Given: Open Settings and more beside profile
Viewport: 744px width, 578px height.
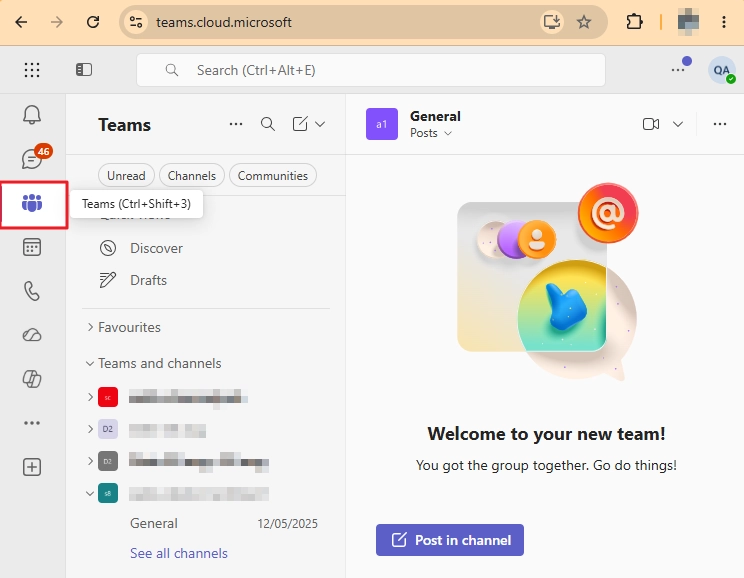Looking at the screenshot, I should pos(678,70).
